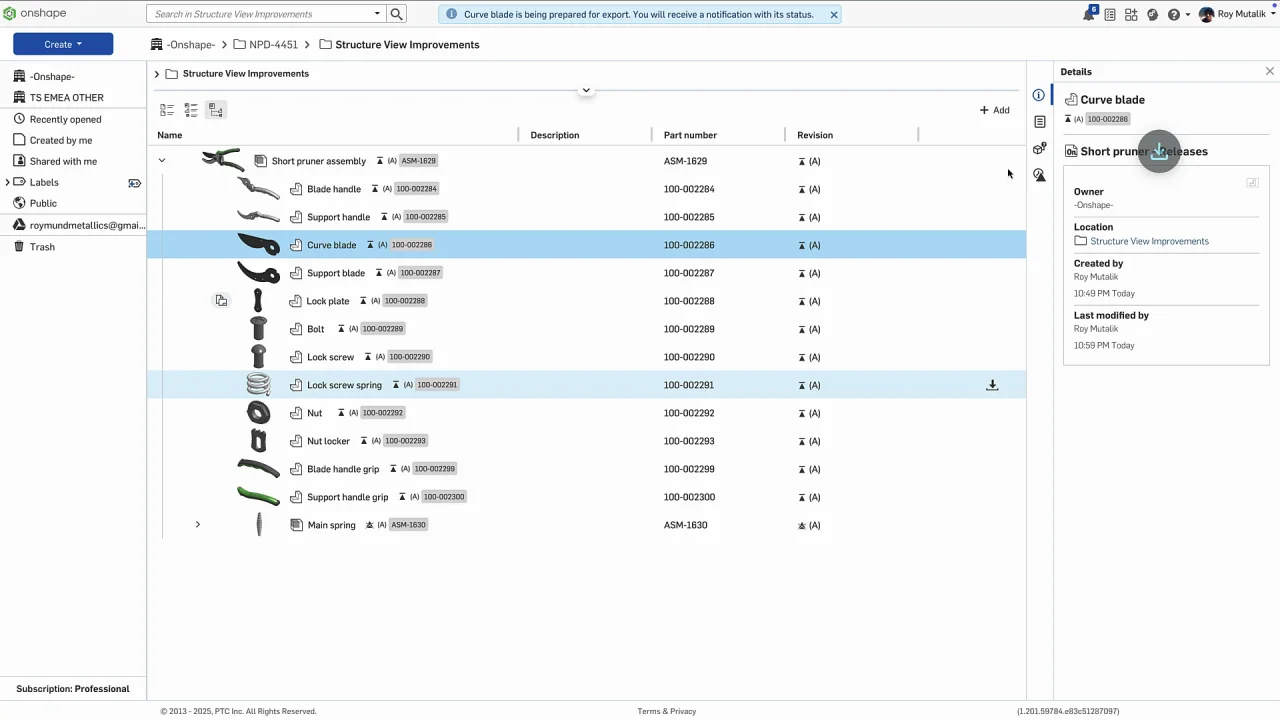Click the Add column button

tap(994, 110)
